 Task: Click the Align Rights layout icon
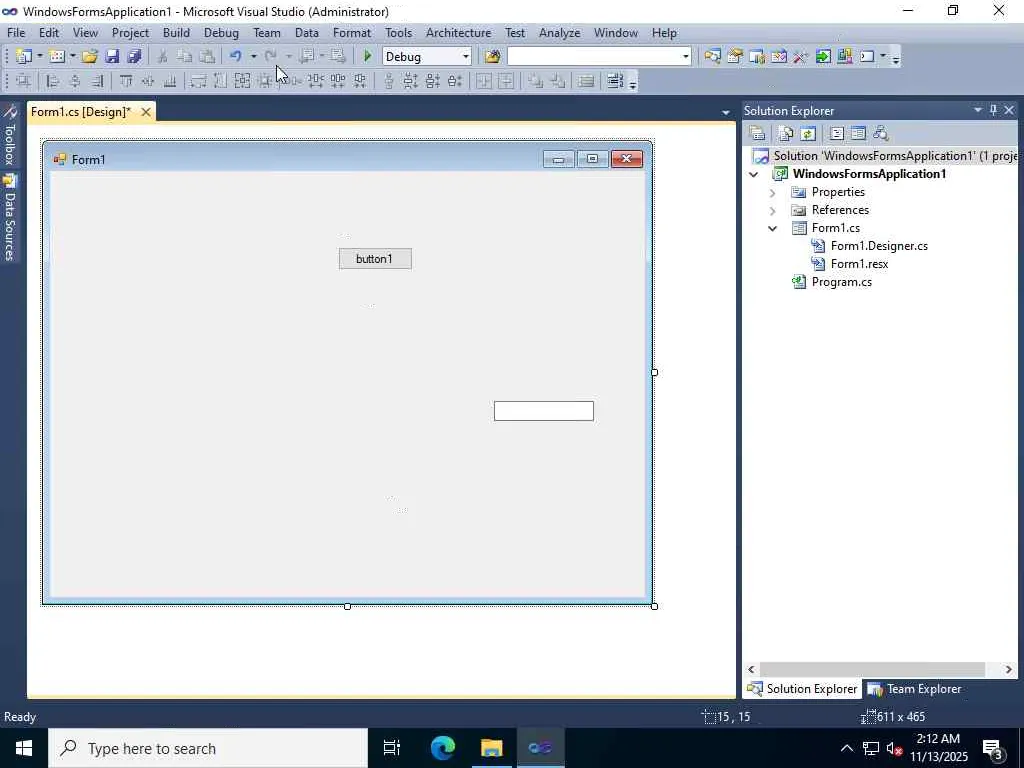click(97, 81)
